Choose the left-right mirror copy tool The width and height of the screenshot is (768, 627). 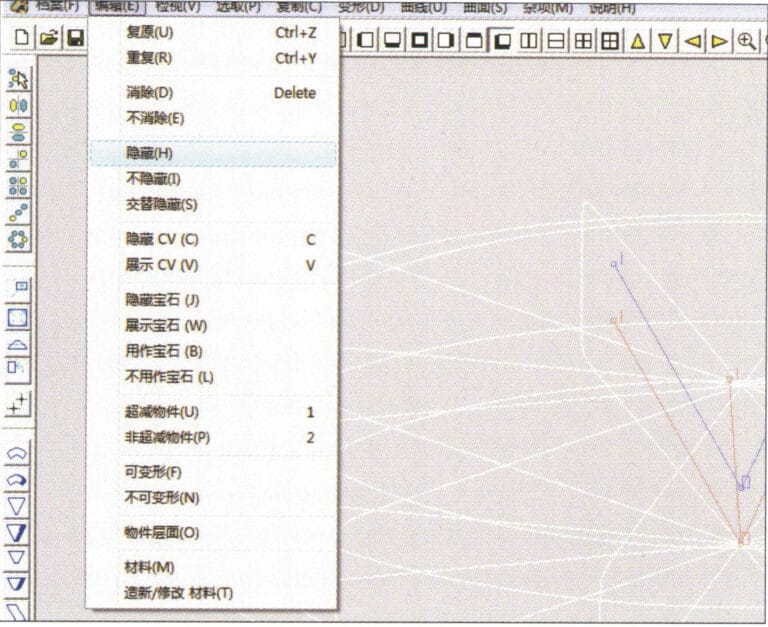19,106
